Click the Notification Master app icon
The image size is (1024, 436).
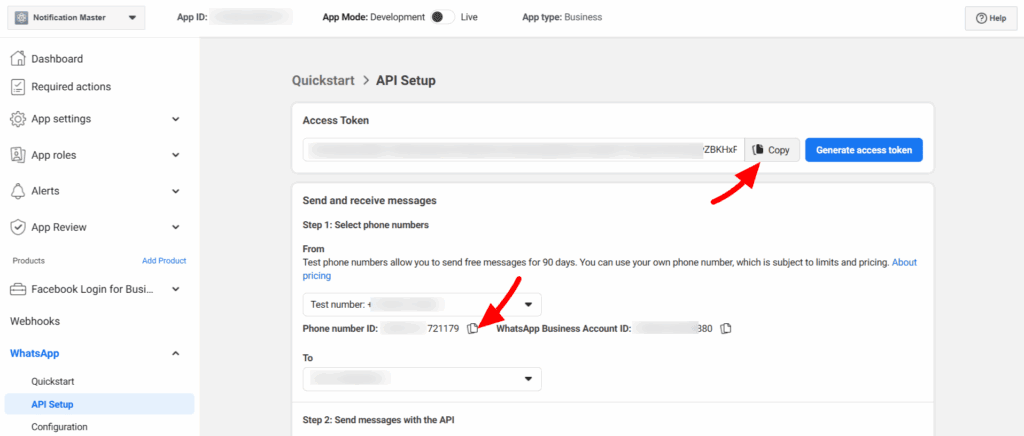(21, 18)
